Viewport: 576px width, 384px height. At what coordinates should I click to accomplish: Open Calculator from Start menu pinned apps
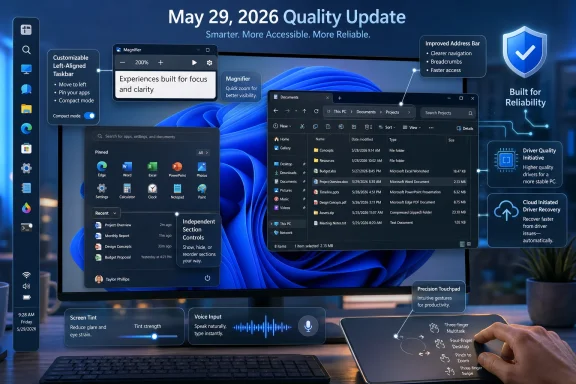coord(127,191)
